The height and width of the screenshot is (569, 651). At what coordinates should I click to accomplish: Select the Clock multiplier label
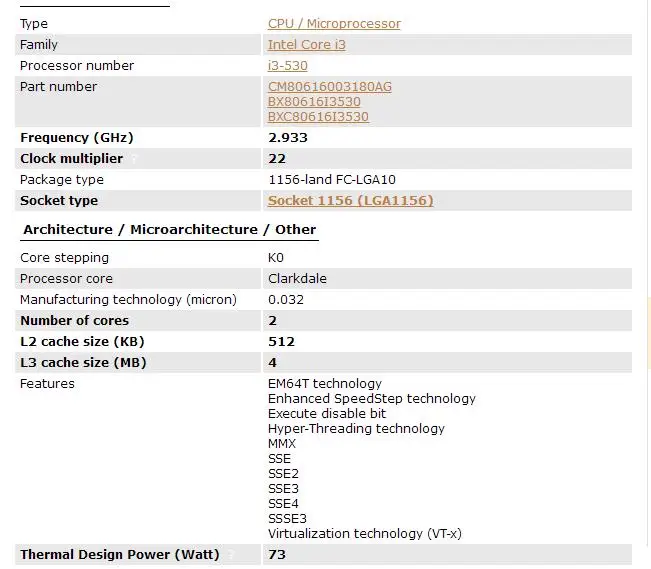tap(71, 159)
